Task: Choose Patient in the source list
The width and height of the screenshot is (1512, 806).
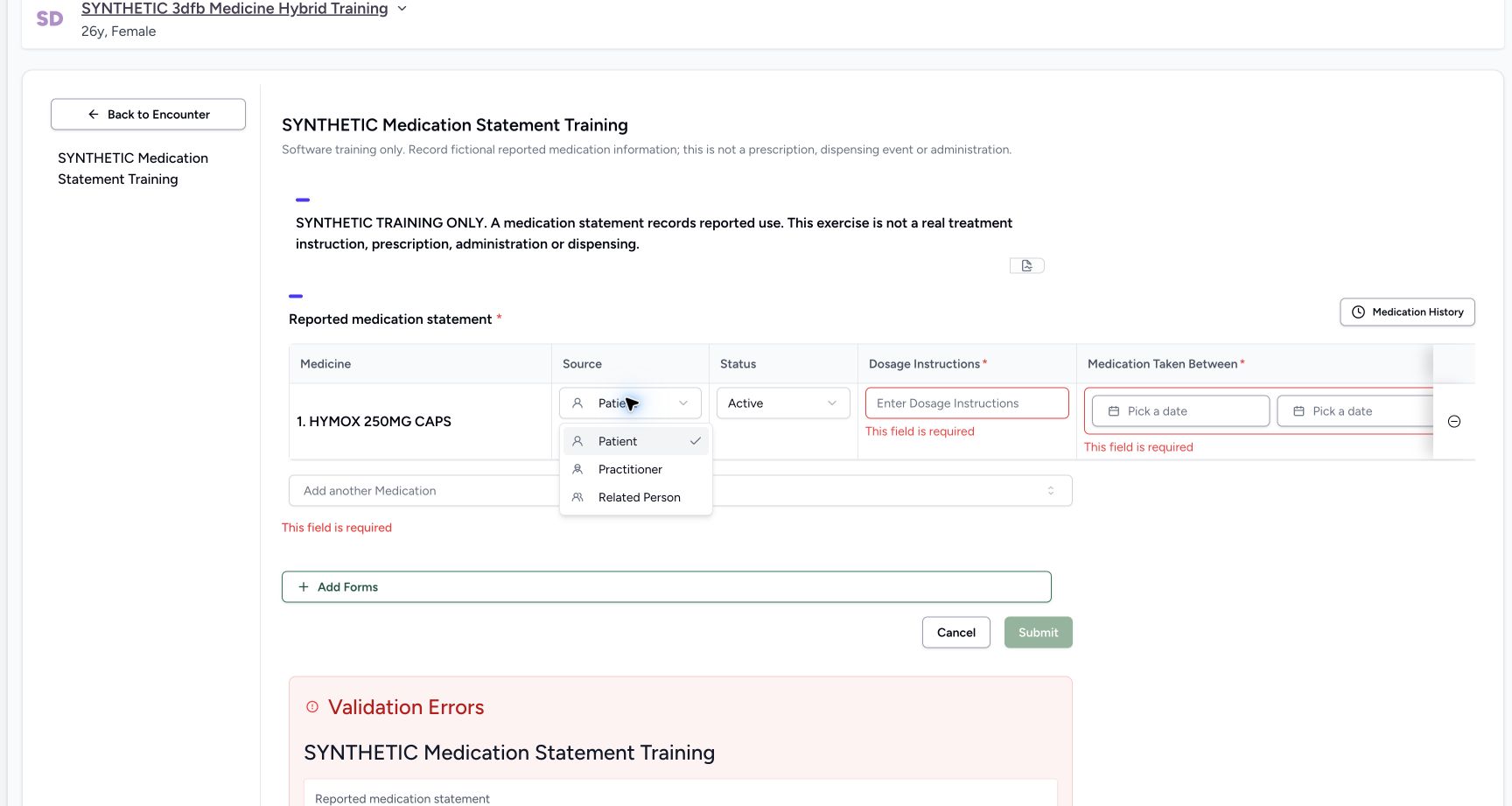Action: (636, 441)
